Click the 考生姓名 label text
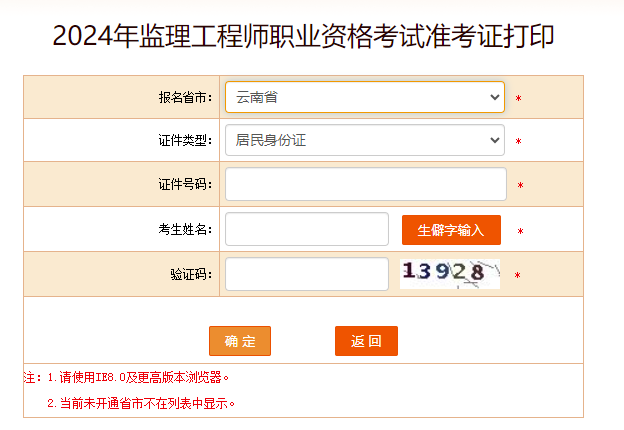 pos(185,230)
